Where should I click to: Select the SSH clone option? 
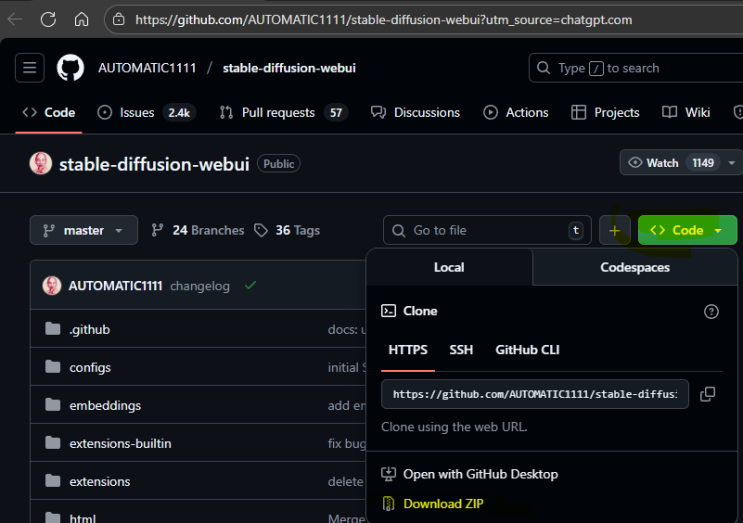point(461,350)
